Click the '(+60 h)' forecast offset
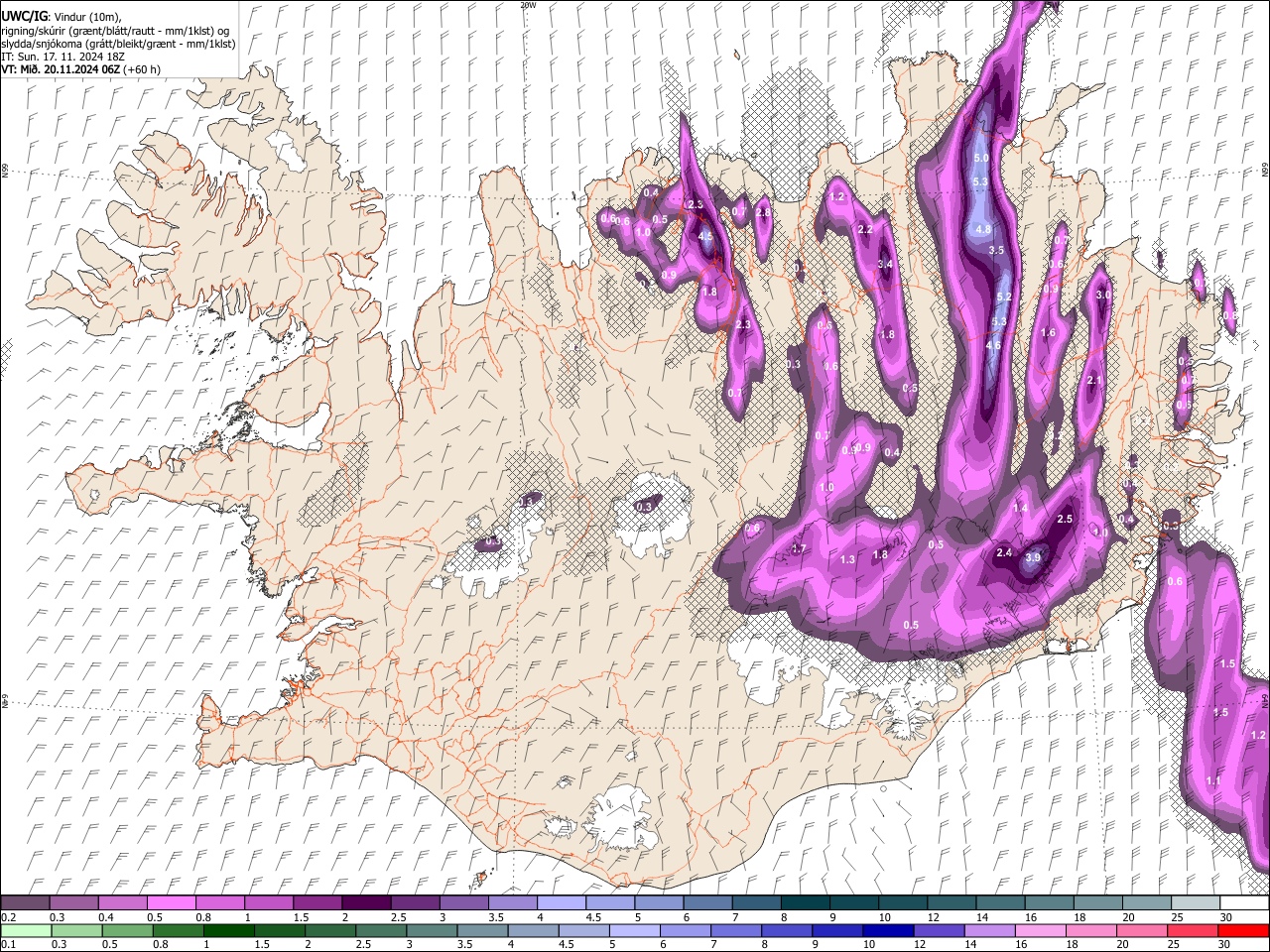Image resolution: width=1270 pixels, height=952 pixels. [x=141, y=69]
